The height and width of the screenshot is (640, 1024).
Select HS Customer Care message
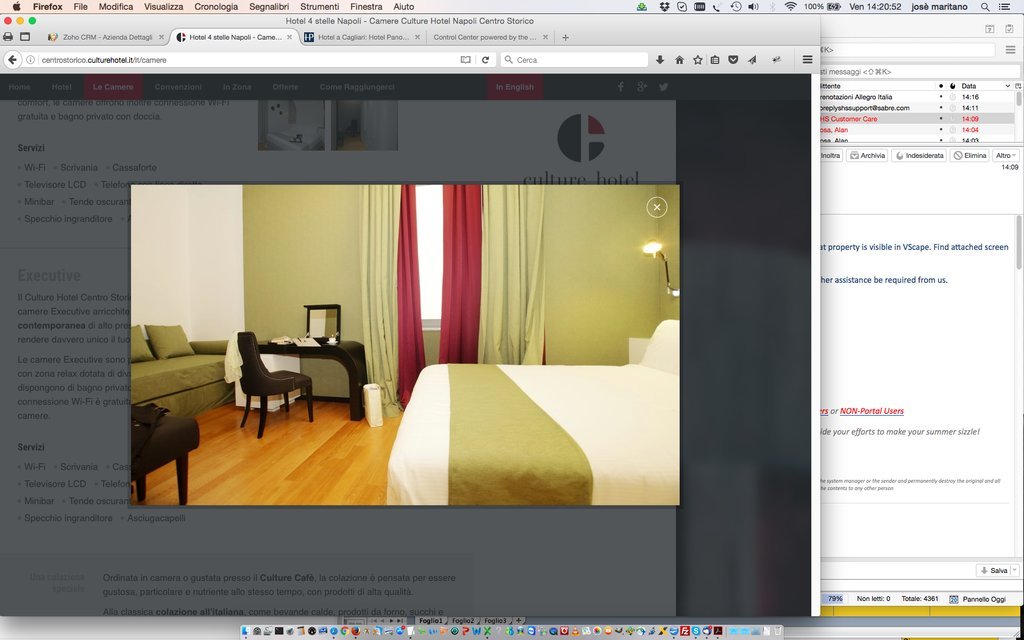tap(917, 119)
